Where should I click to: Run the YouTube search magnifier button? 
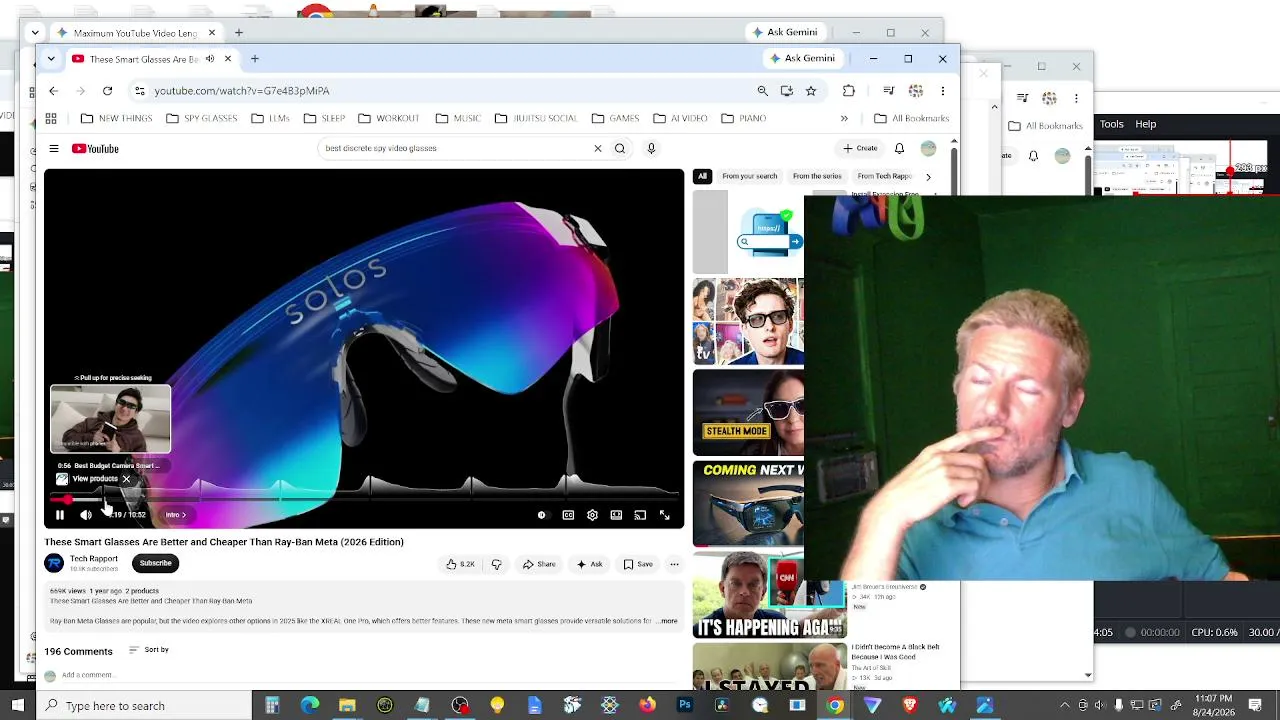[620, 148]
